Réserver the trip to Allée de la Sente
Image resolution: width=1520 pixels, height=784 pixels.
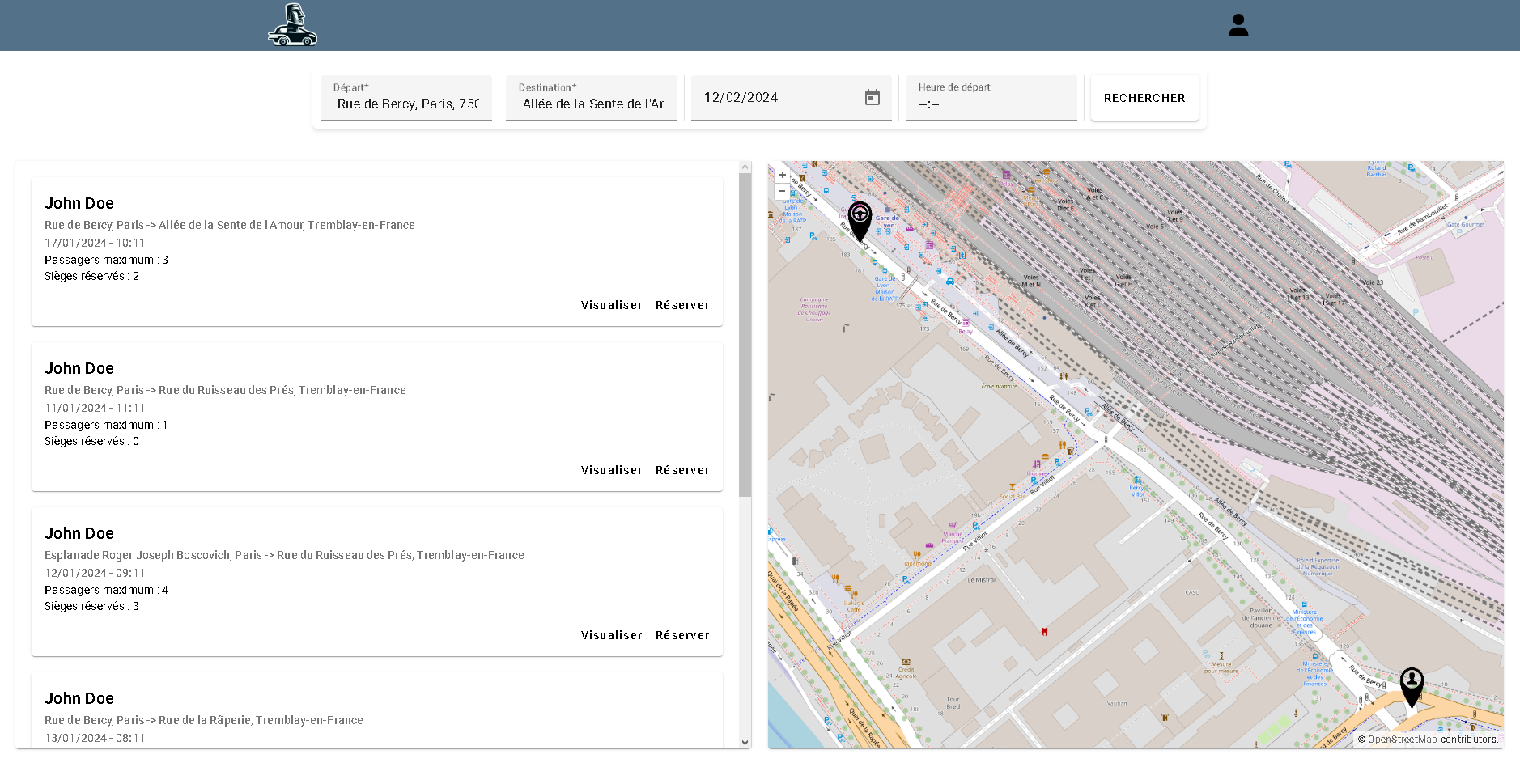(x=682, y=305)
